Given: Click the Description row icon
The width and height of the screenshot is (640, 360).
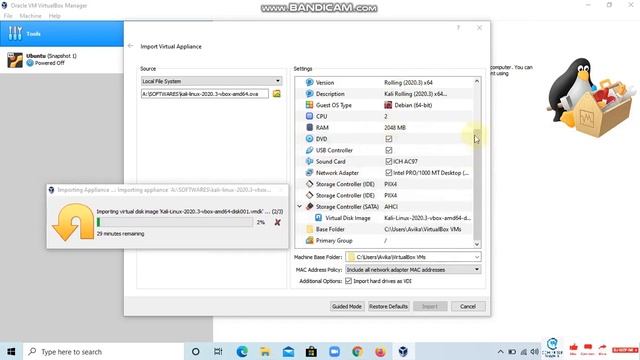Looking at the screenshot, I should pos(309,93).
